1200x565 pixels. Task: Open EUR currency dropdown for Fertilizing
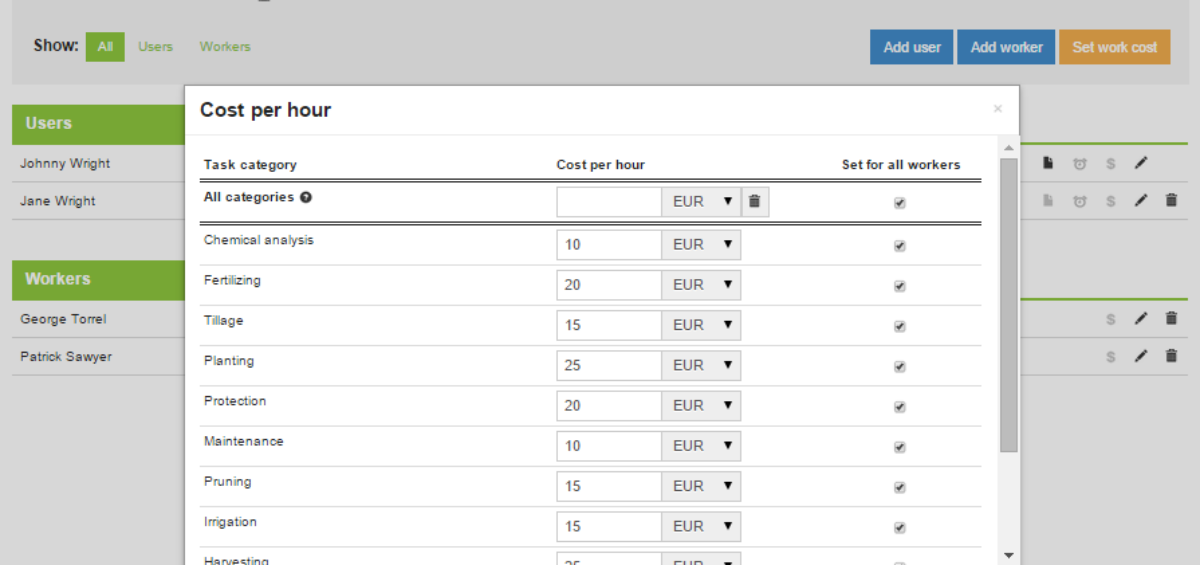coord(701,285)
